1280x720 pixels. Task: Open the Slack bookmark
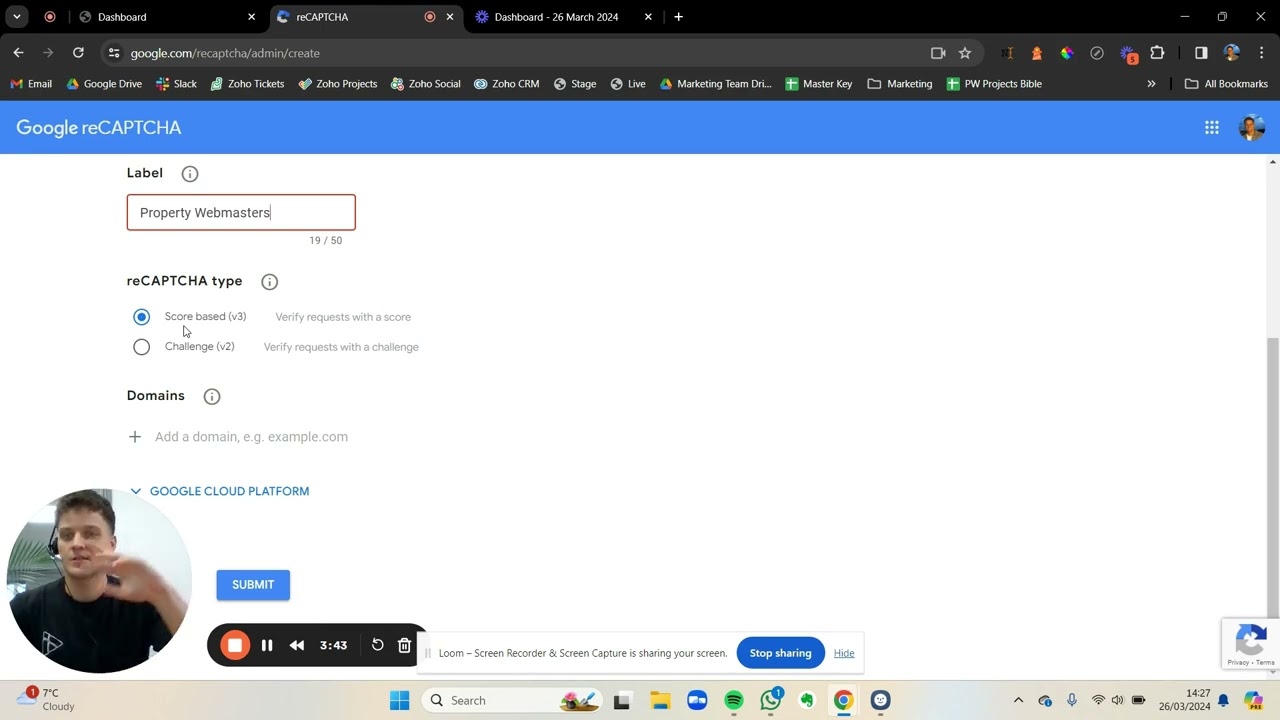[x=176, y=84]
